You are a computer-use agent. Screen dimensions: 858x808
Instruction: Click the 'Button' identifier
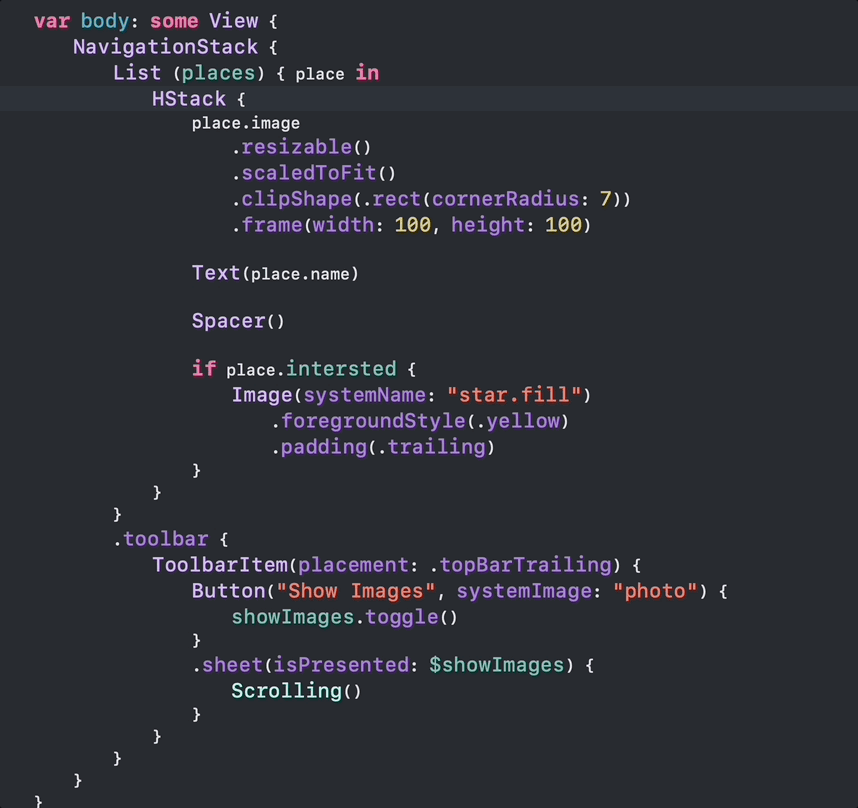pyautogui.click(x=229, y=591)
